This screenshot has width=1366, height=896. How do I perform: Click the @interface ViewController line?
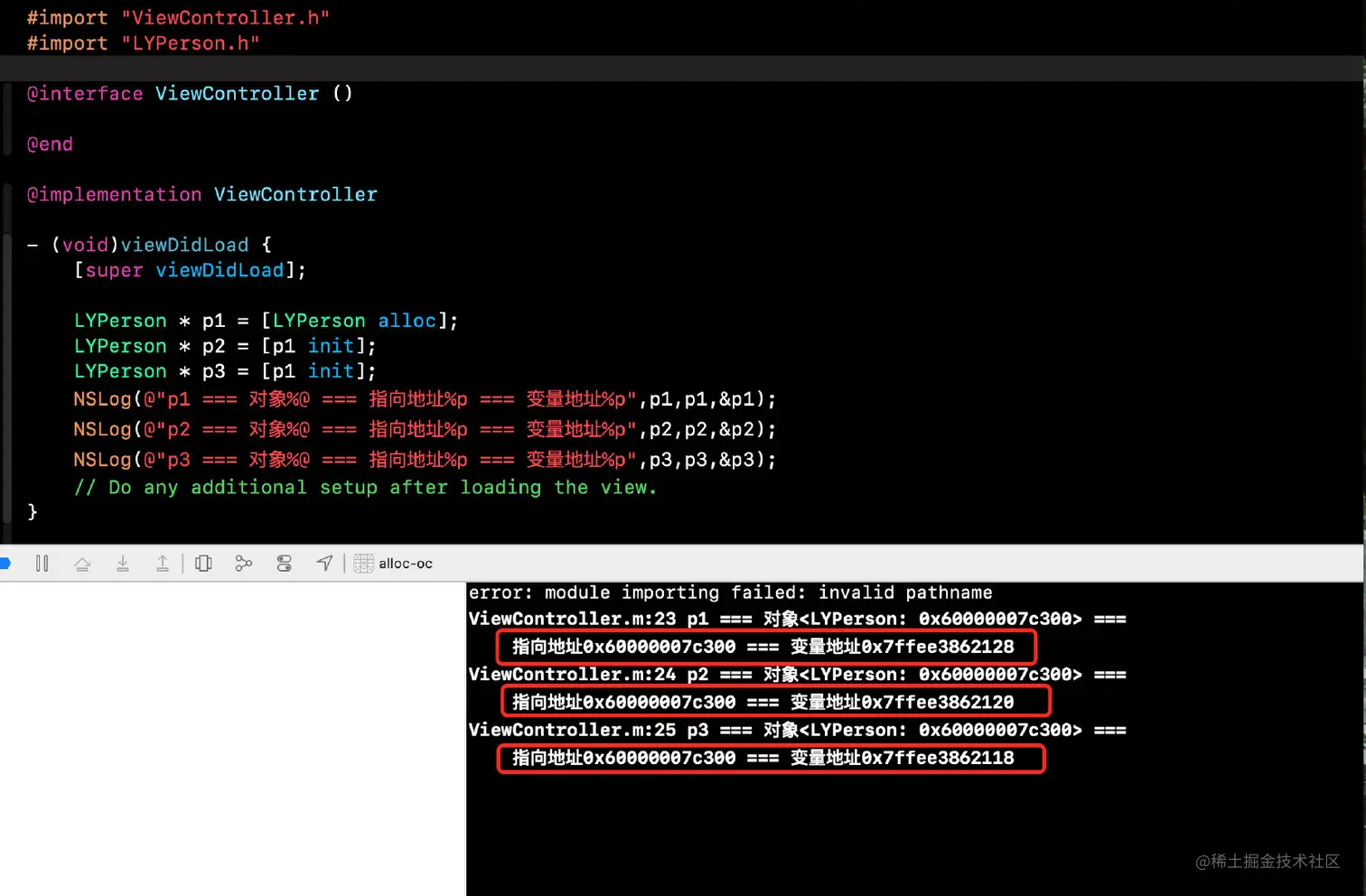click(190, 94)
